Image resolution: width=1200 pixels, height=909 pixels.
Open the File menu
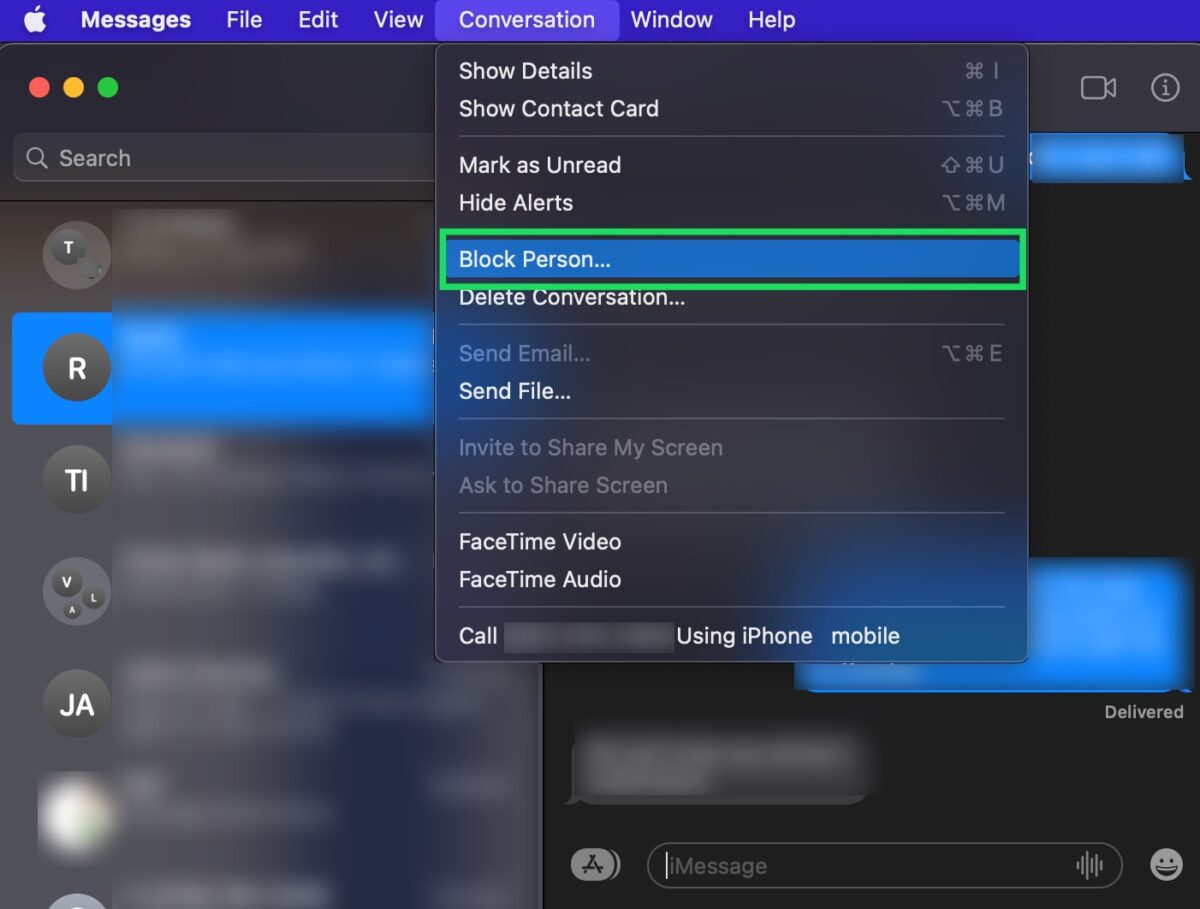pos(244,20)
